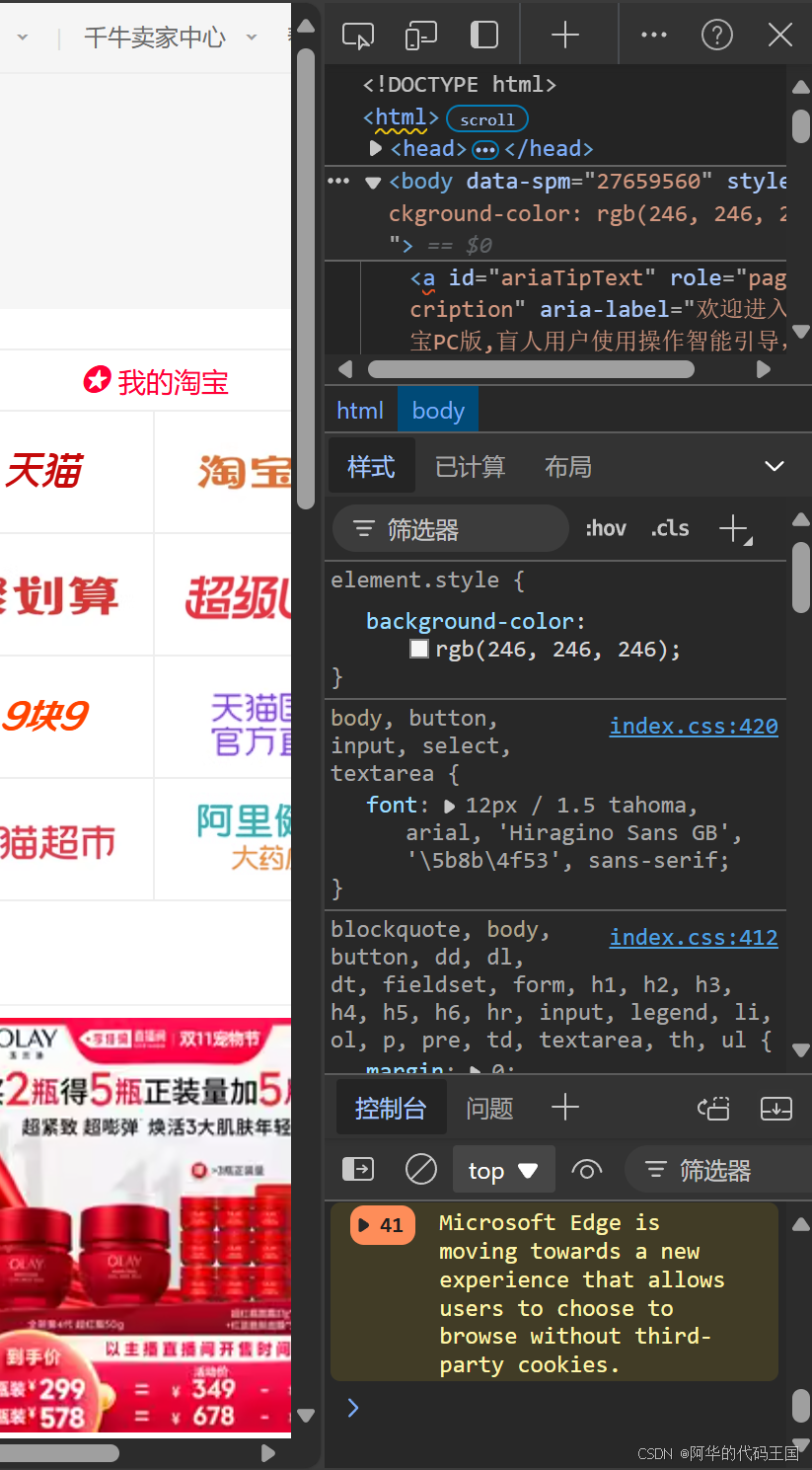This screenshot has width=812, height=1470.
Task: Open the index.css:412 source link
Action: (x=694, y=938)
